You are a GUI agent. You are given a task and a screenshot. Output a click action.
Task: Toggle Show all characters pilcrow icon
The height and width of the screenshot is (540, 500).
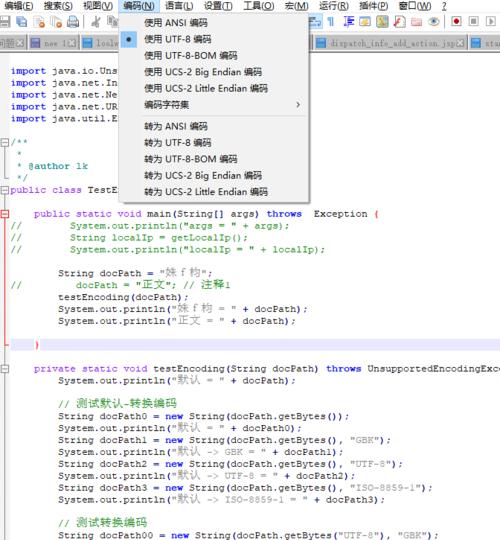pyautogui.click(x=331, y=22)
